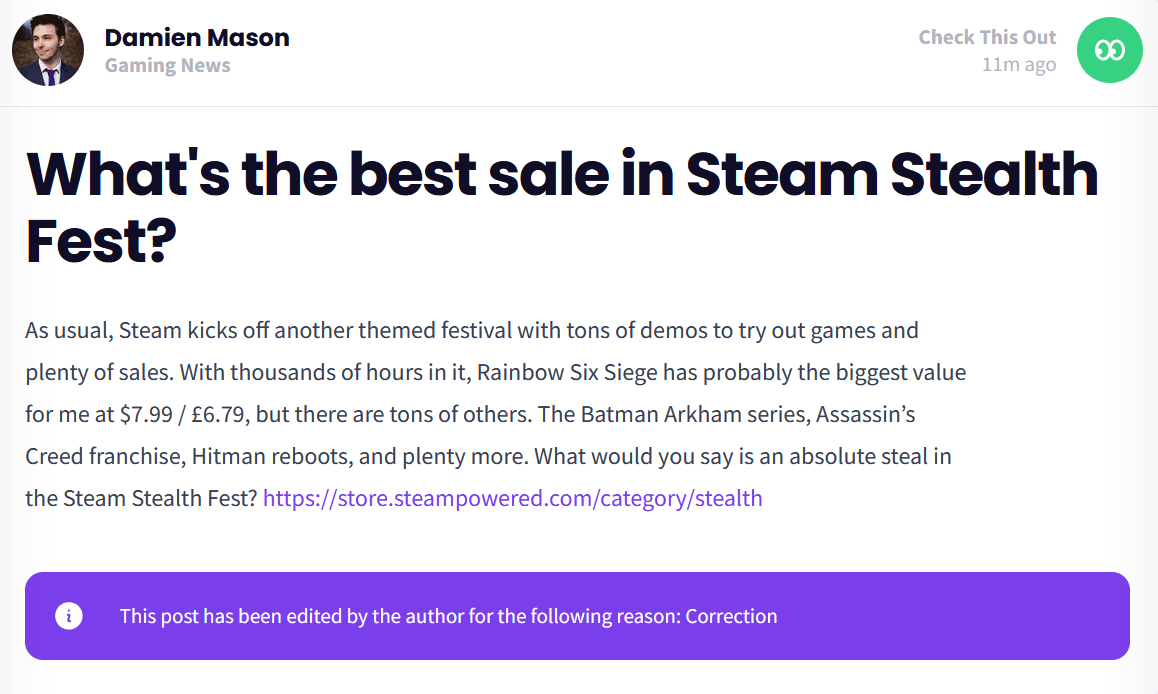Click the $7.99 / £6.79 price text
Image resolution: width=1158 pixels, height=694 pixels.
coord(182,414)
